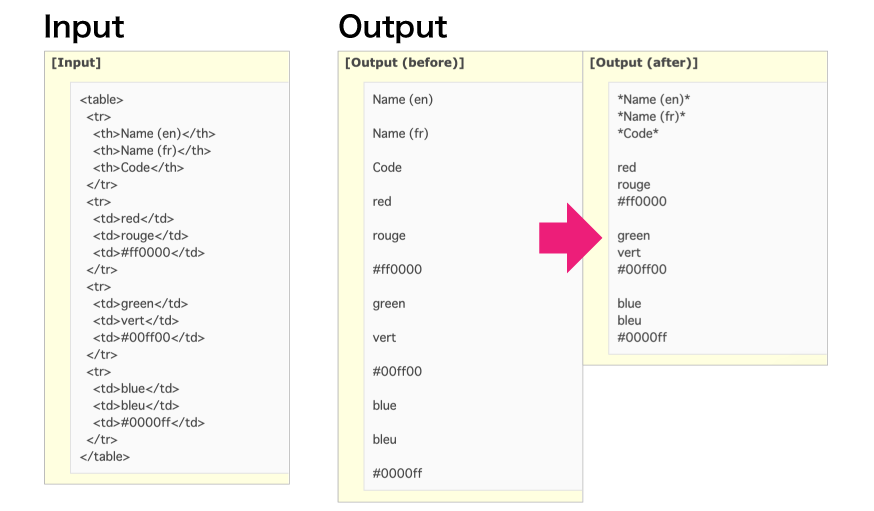Screen dimensions: 874x511
Task: Click 'Name (fr)' in before output
Action: pyautogui.click(x=400, y=134)
